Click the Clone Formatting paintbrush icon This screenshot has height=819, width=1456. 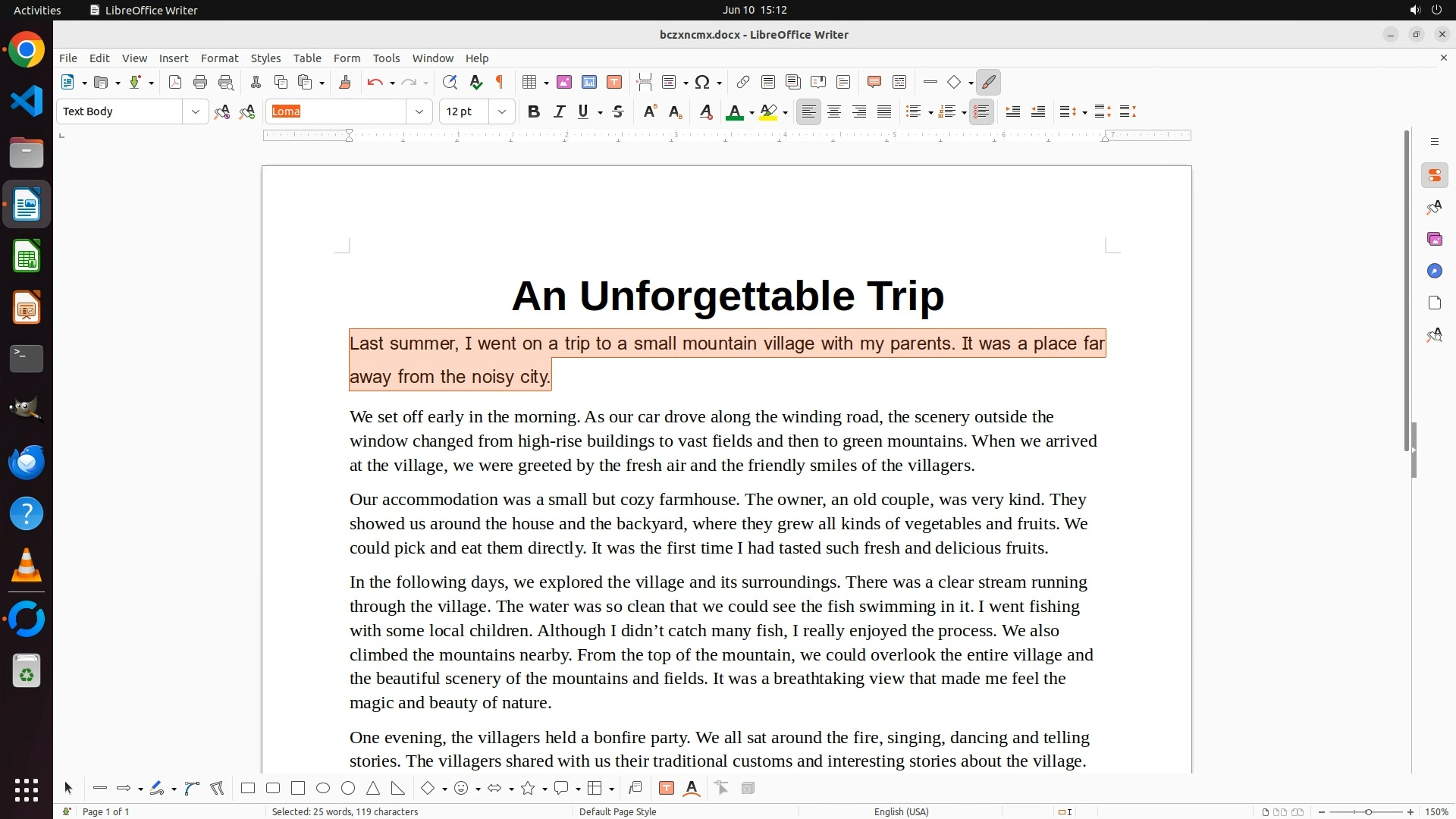tap(345, 83)
